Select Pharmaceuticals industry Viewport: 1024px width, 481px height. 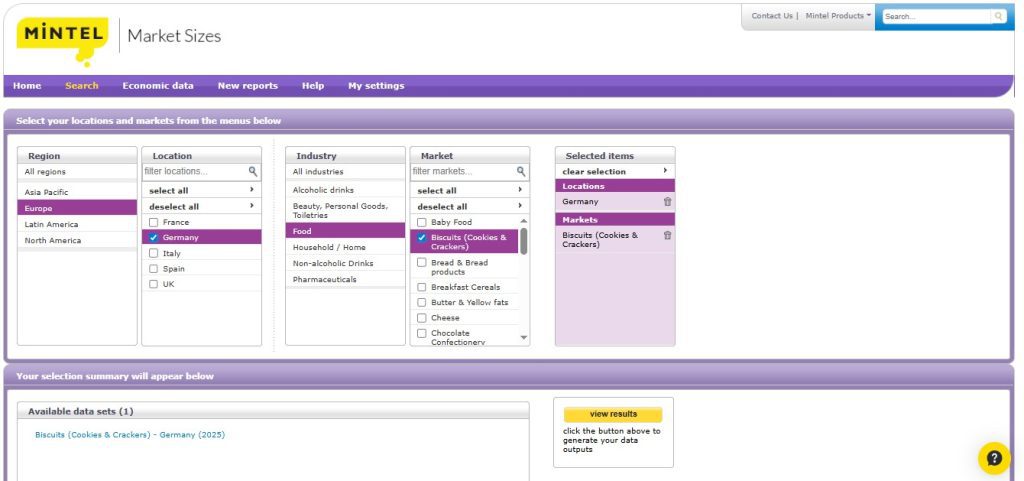345,279
